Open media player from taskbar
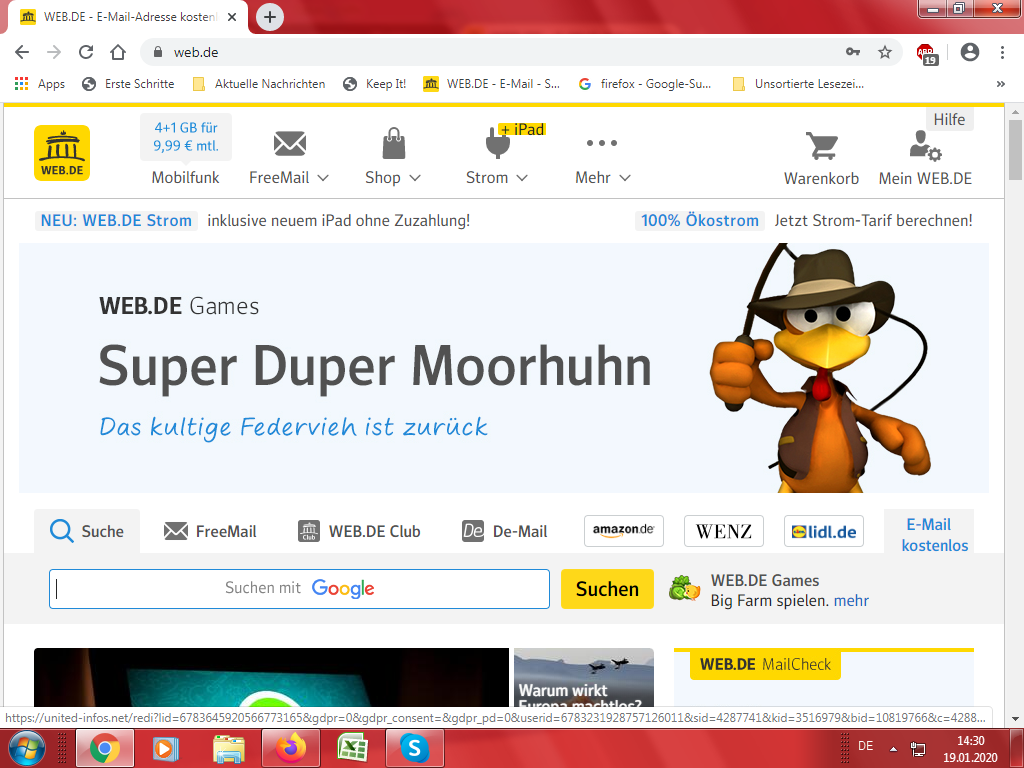Image resolution: width=1024 pixels, height=768 pixels. [x=167, y=748]
